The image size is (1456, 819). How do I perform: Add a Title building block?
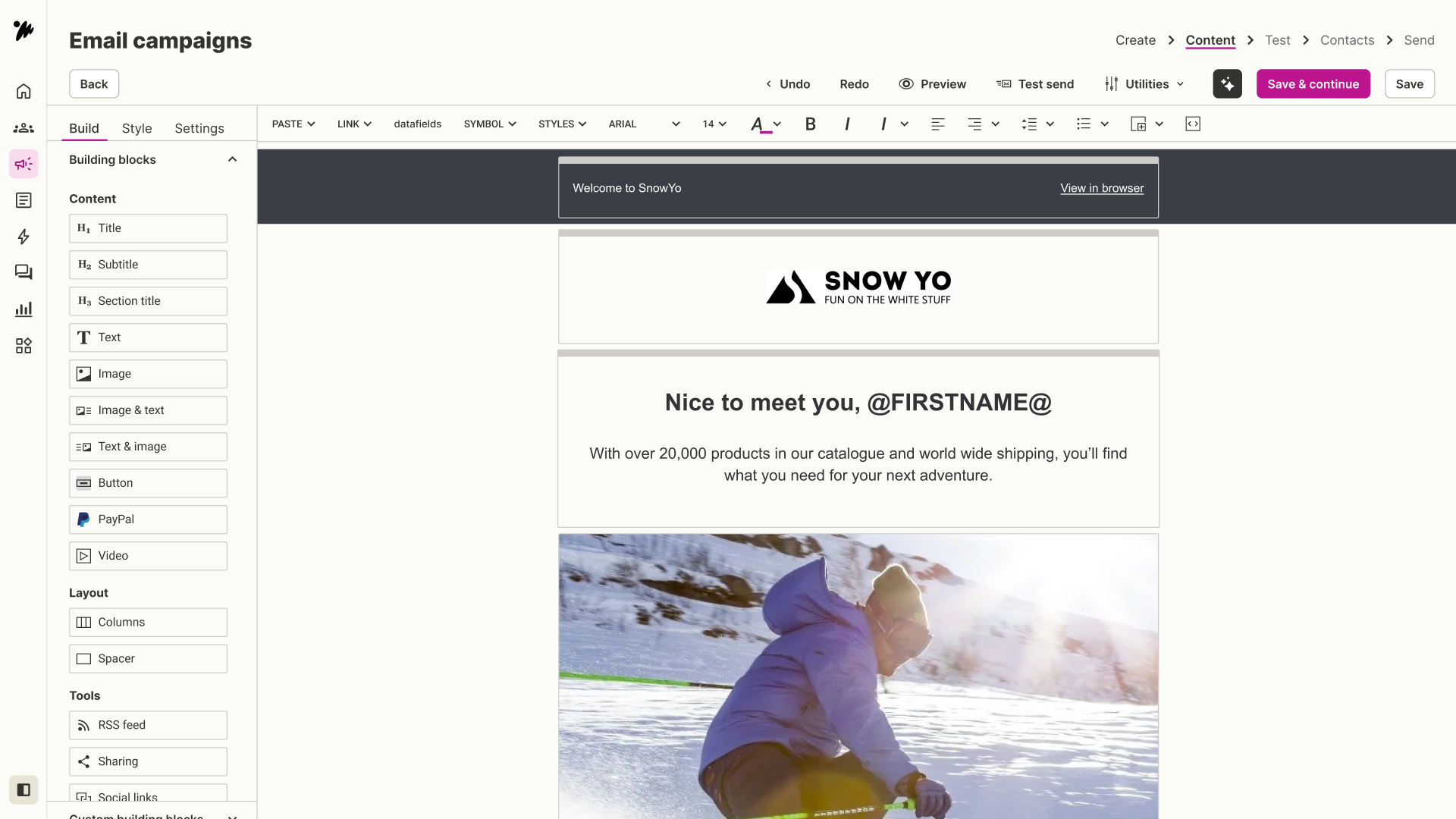coord(148,228)
